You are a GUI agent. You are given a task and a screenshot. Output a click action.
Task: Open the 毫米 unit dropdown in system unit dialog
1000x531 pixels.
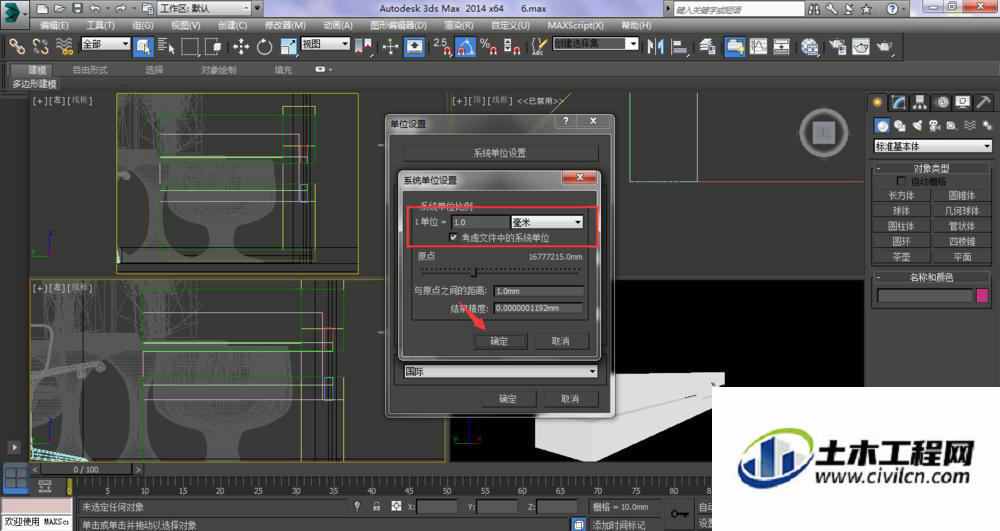[547, 222]
